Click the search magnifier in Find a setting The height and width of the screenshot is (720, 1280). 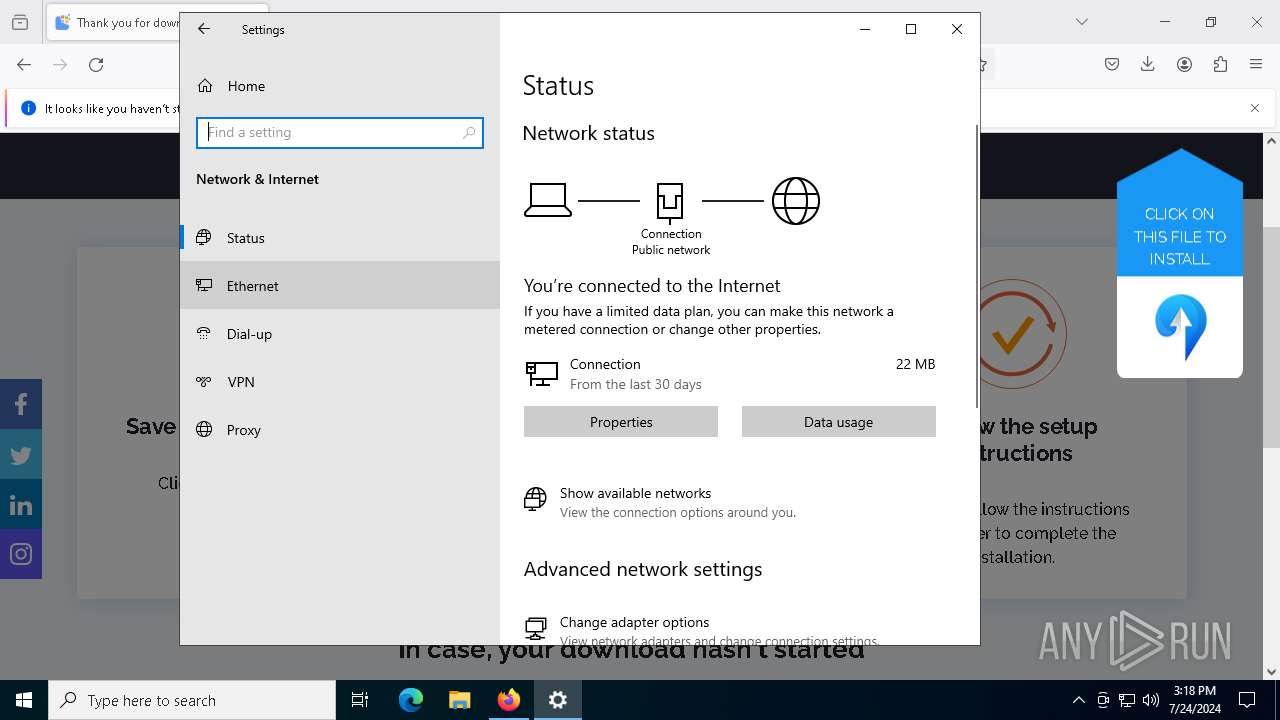coord(469,132)
